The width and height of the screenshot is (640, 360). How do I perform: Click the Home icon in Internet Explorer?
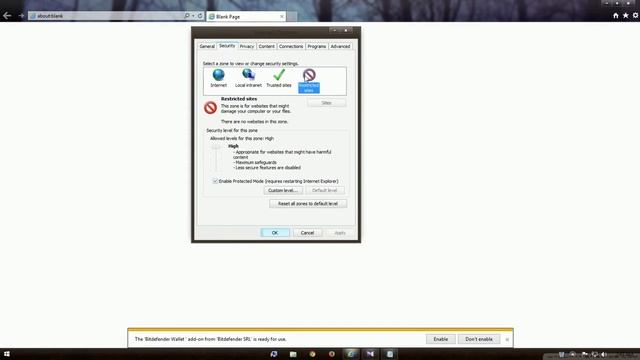616,16
